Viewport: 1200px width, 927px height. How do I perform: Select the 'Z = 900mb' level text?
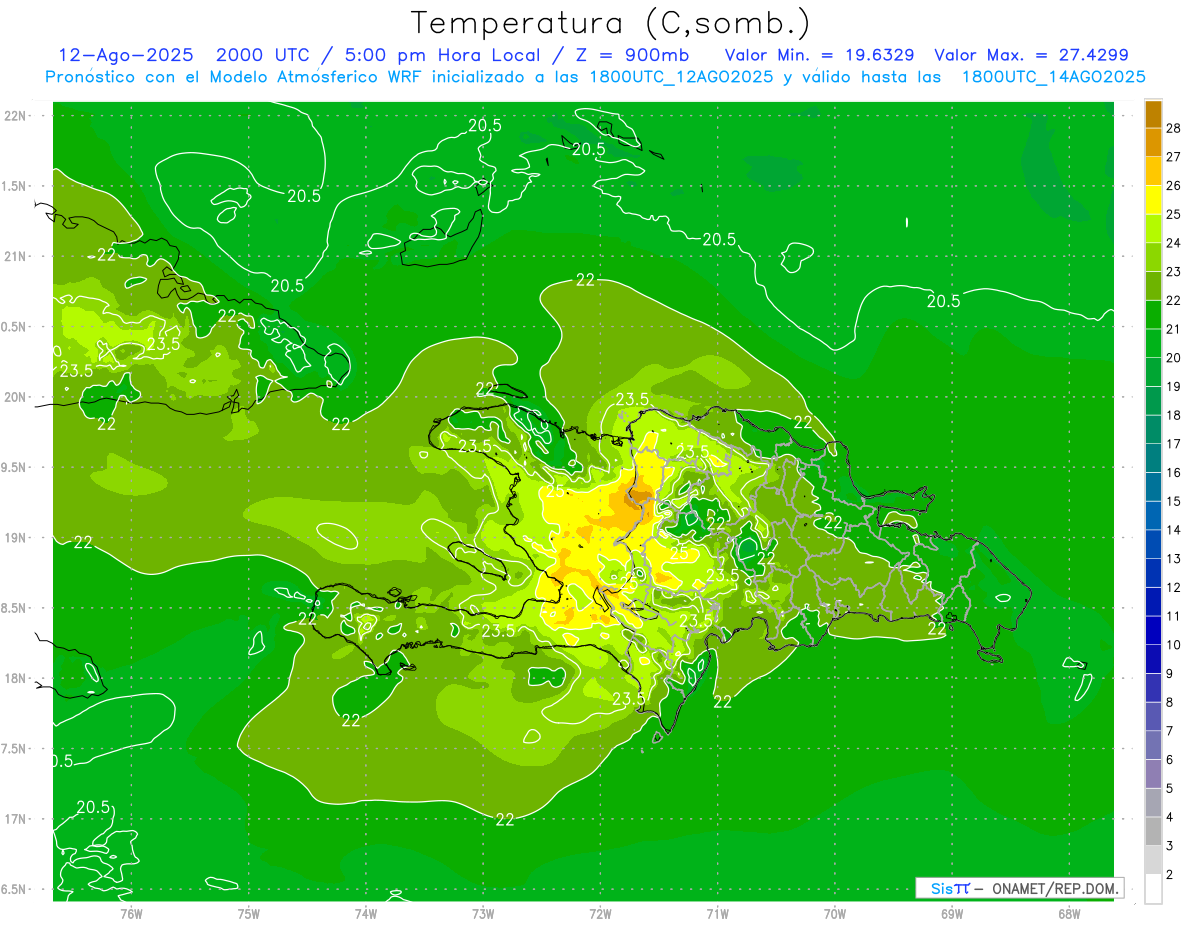tap(629, 55)
